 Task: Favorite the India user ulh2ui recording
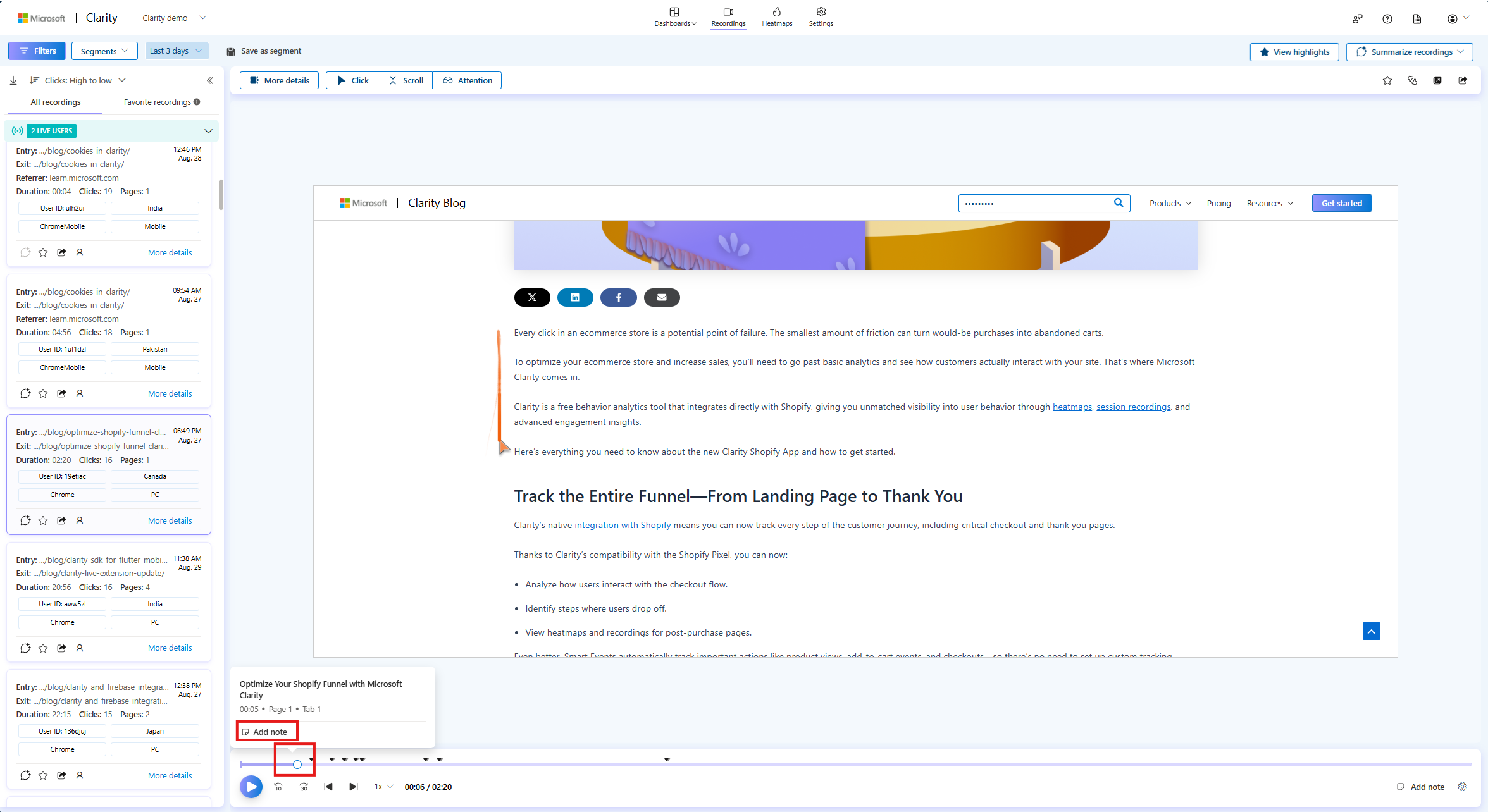[x=43, y=252]
